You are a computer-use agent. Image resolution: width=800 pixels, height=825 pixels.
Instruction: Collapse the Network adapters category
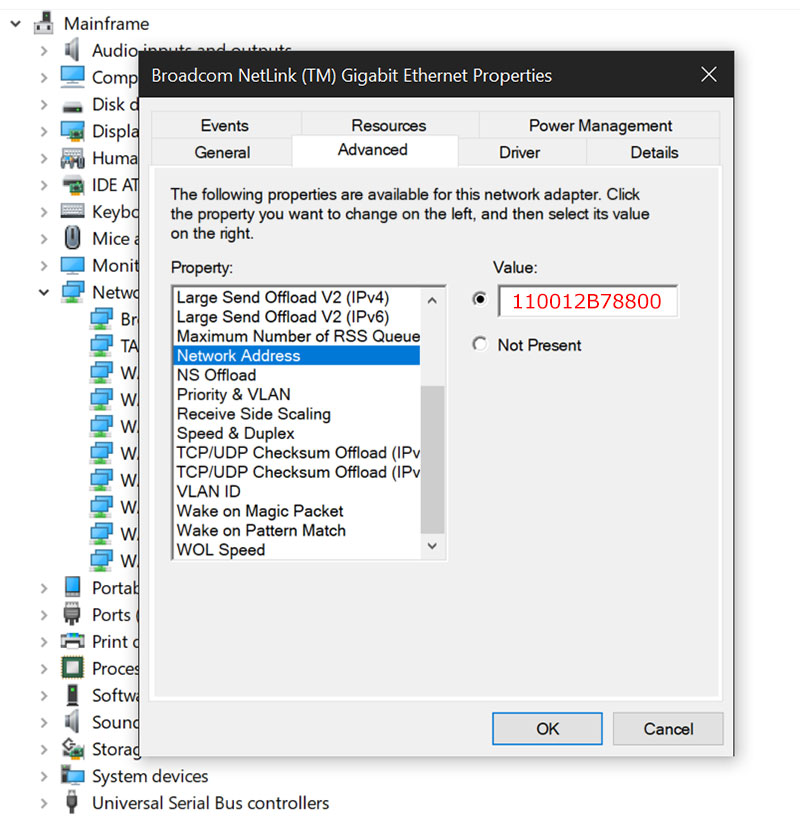(x=43, y=292)
